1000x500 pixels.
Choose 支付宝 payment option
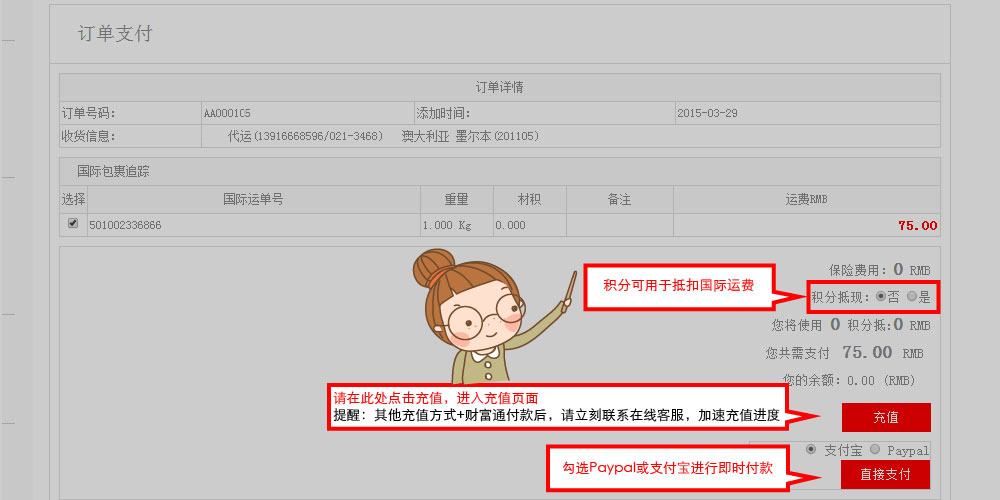coord(811,449)
